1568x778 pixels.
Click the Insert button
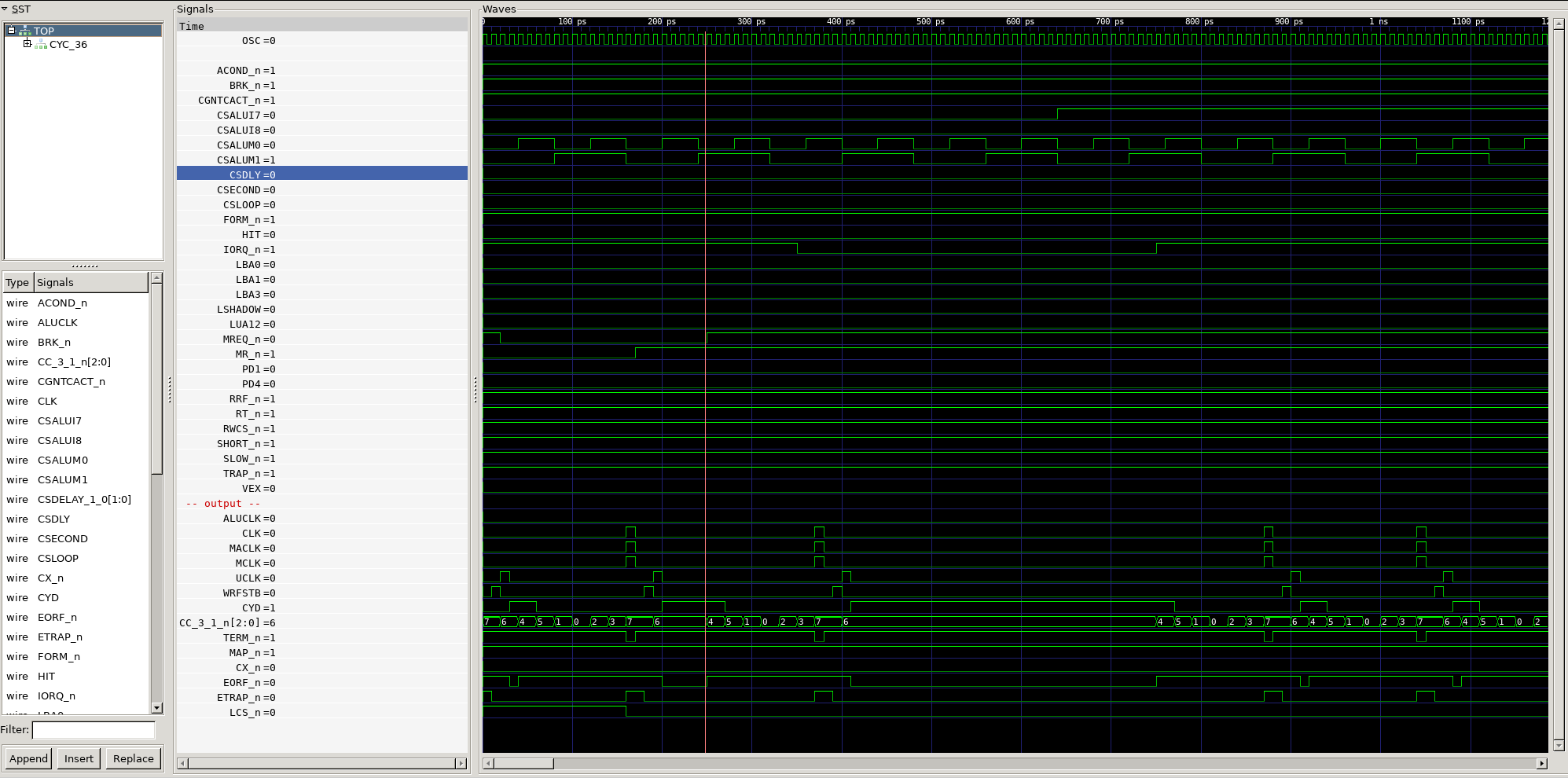[79, 758]
